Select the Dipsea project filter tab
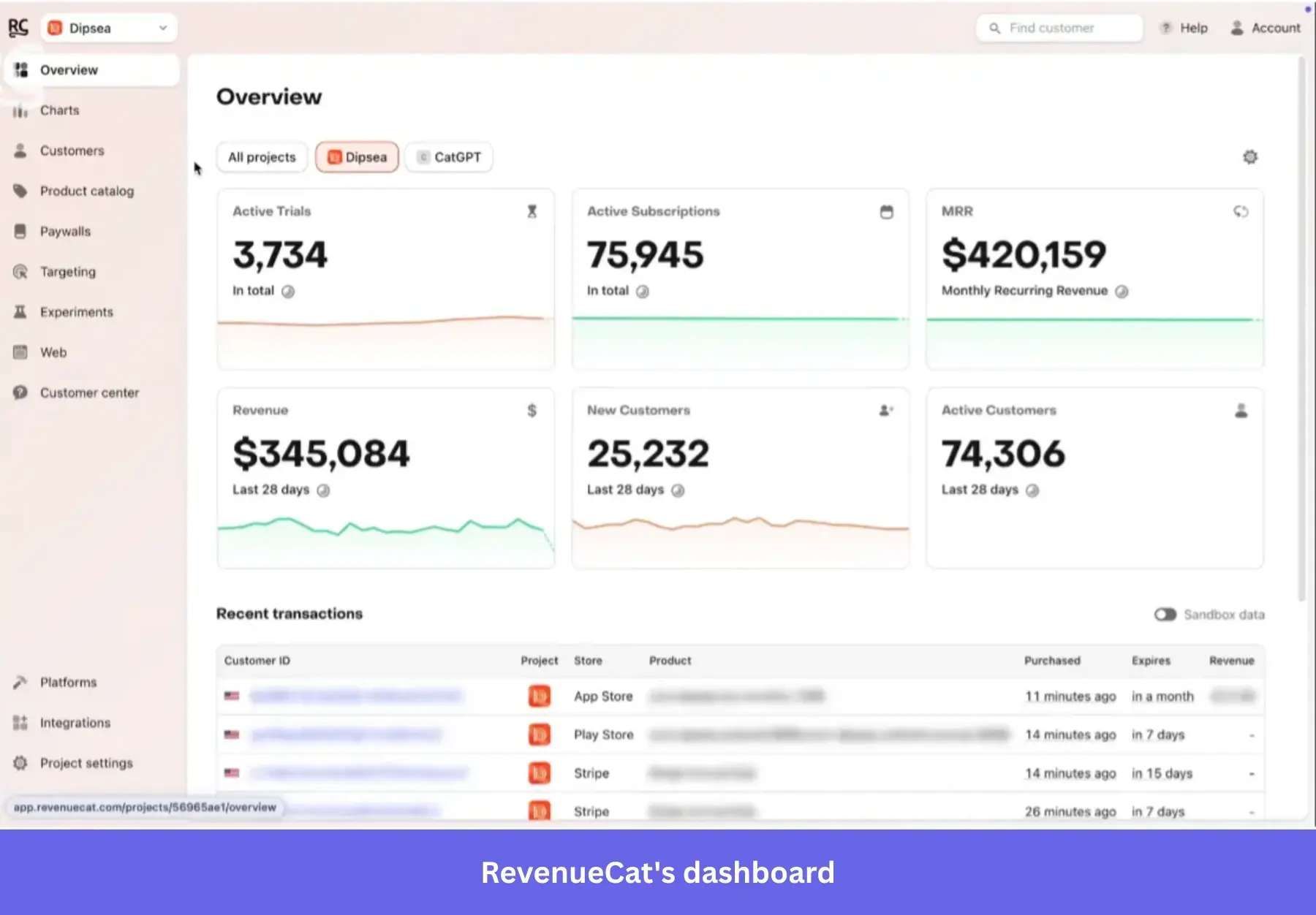The image size is (1316, 915). click(x=357, y=157)
